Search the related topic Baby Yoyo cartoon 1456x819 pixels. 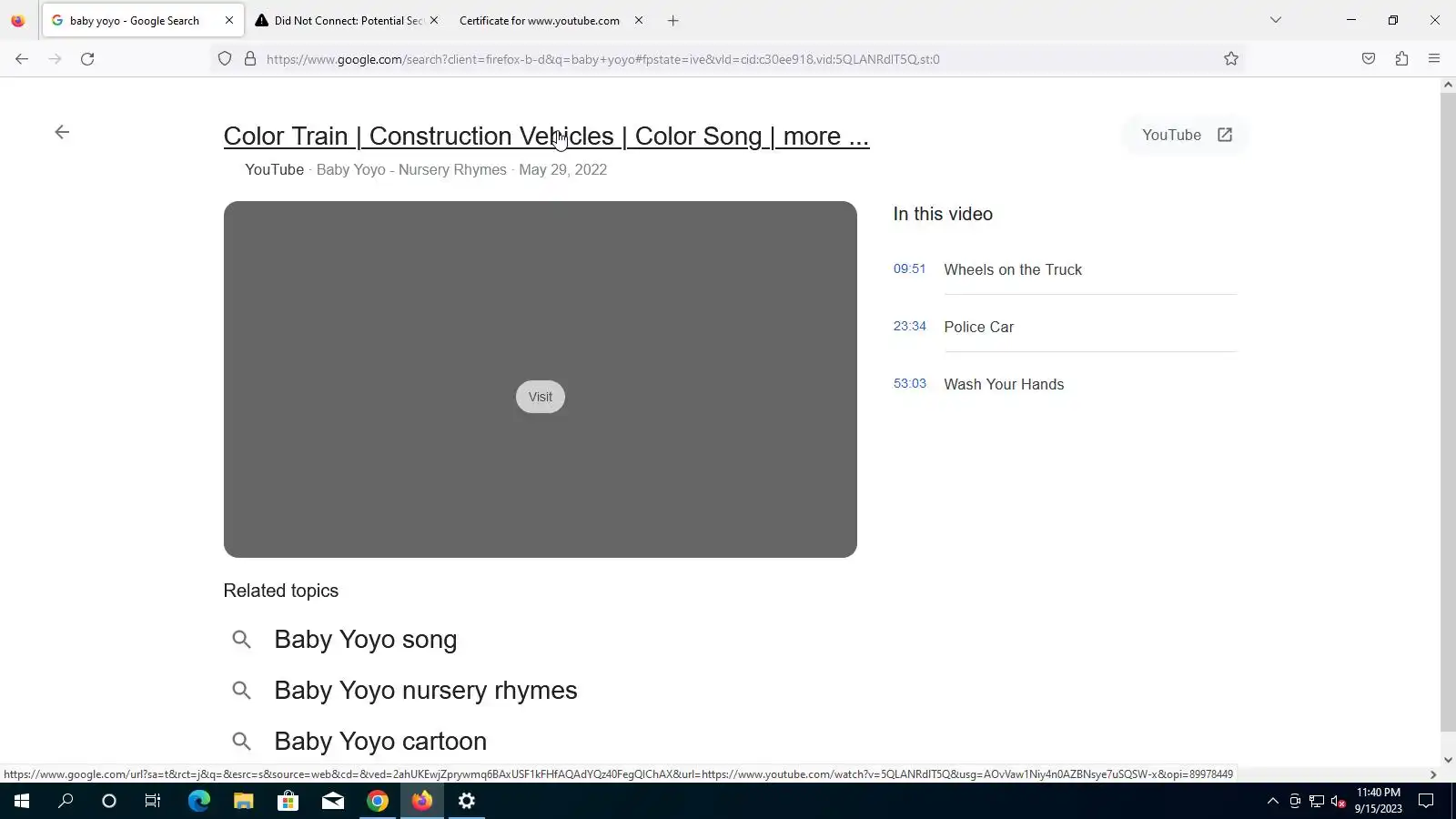[380, 742]
